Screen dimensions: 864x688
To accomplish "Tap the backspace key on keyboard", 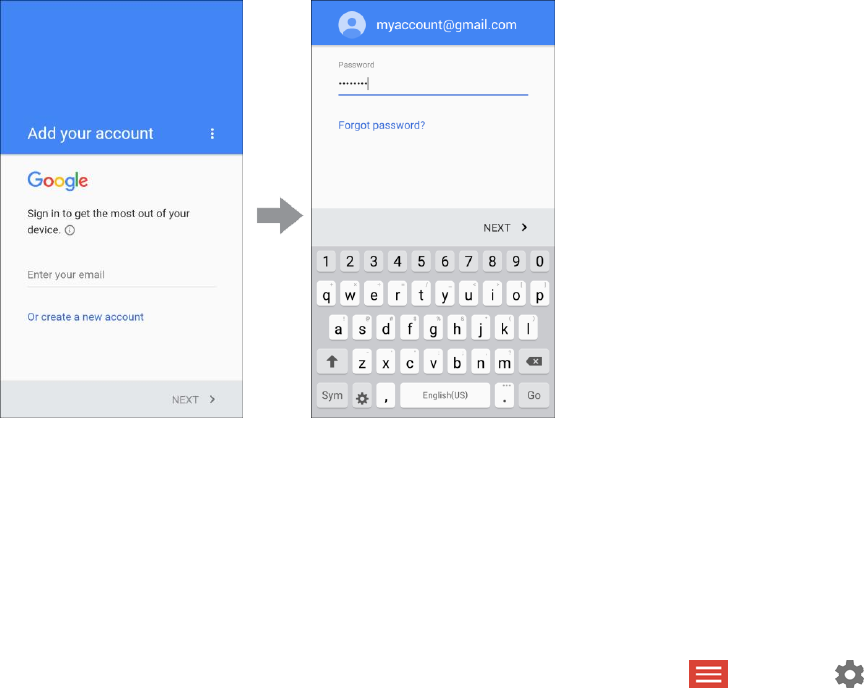I will click(533, 361).
